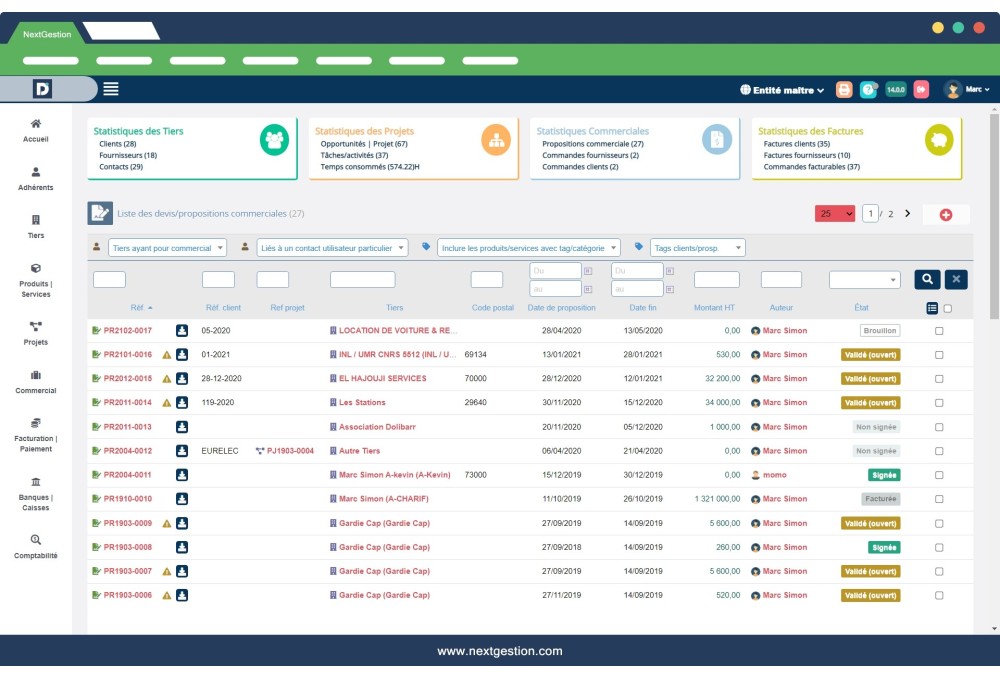The image size is (1000, 679).
Task: Click the hamburger menu icon in top bar
Action: click(111, 89)
